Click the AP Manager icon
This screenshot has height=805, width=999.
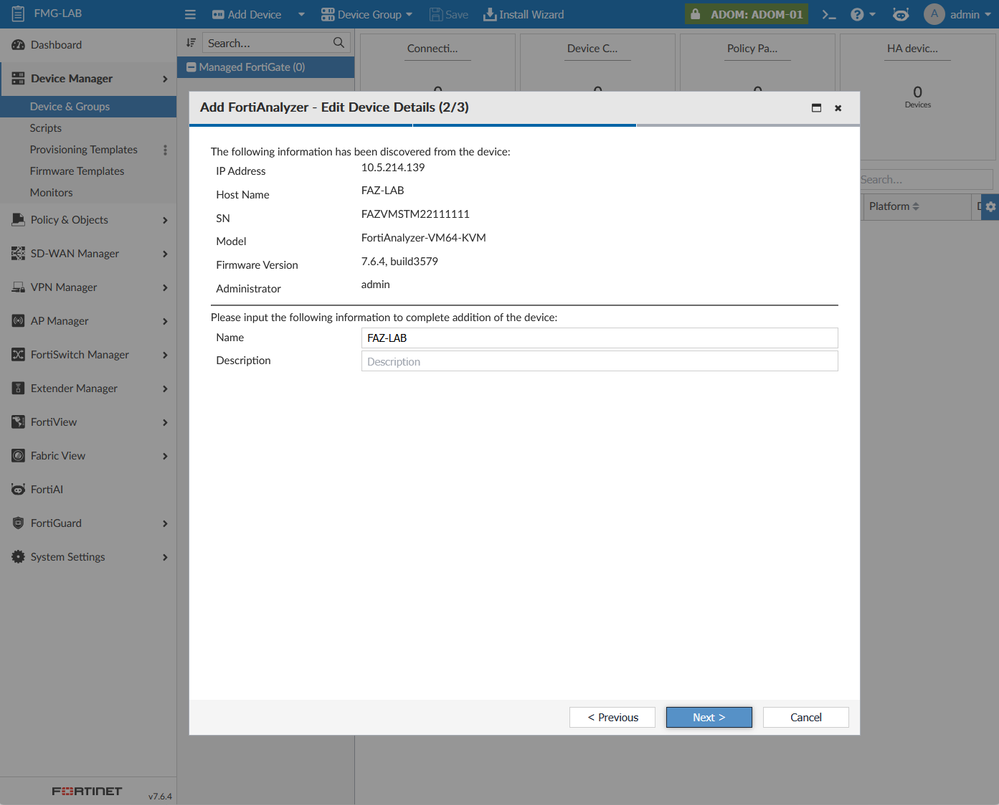(18, 321)
